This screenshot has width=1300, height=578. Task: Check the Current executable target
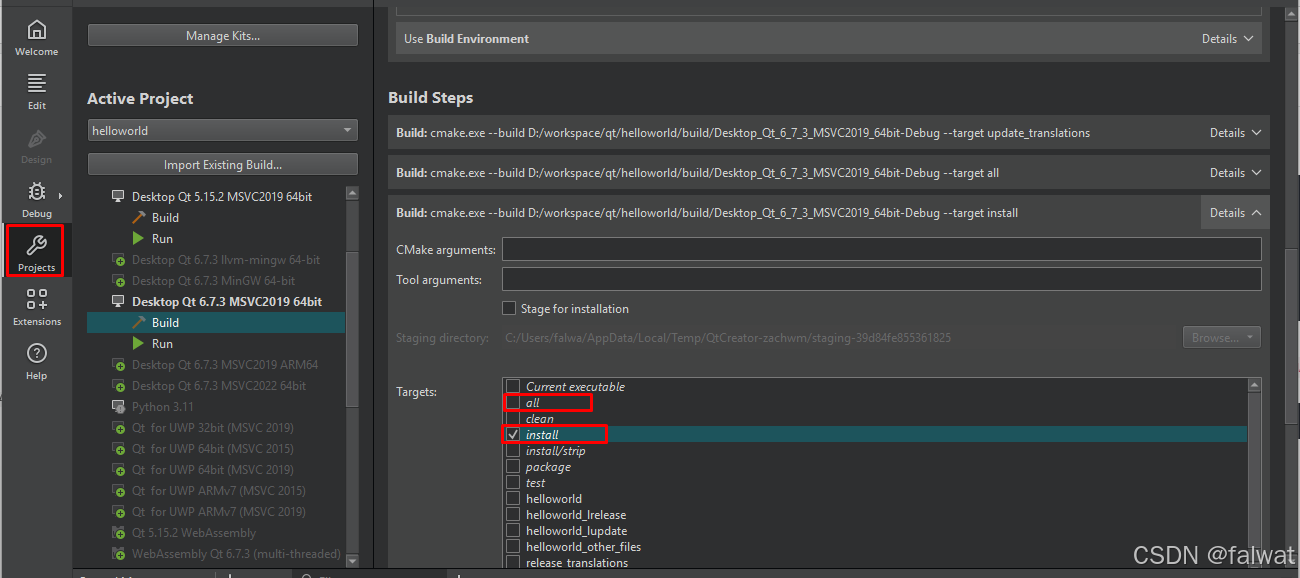(x=513, y=387)
